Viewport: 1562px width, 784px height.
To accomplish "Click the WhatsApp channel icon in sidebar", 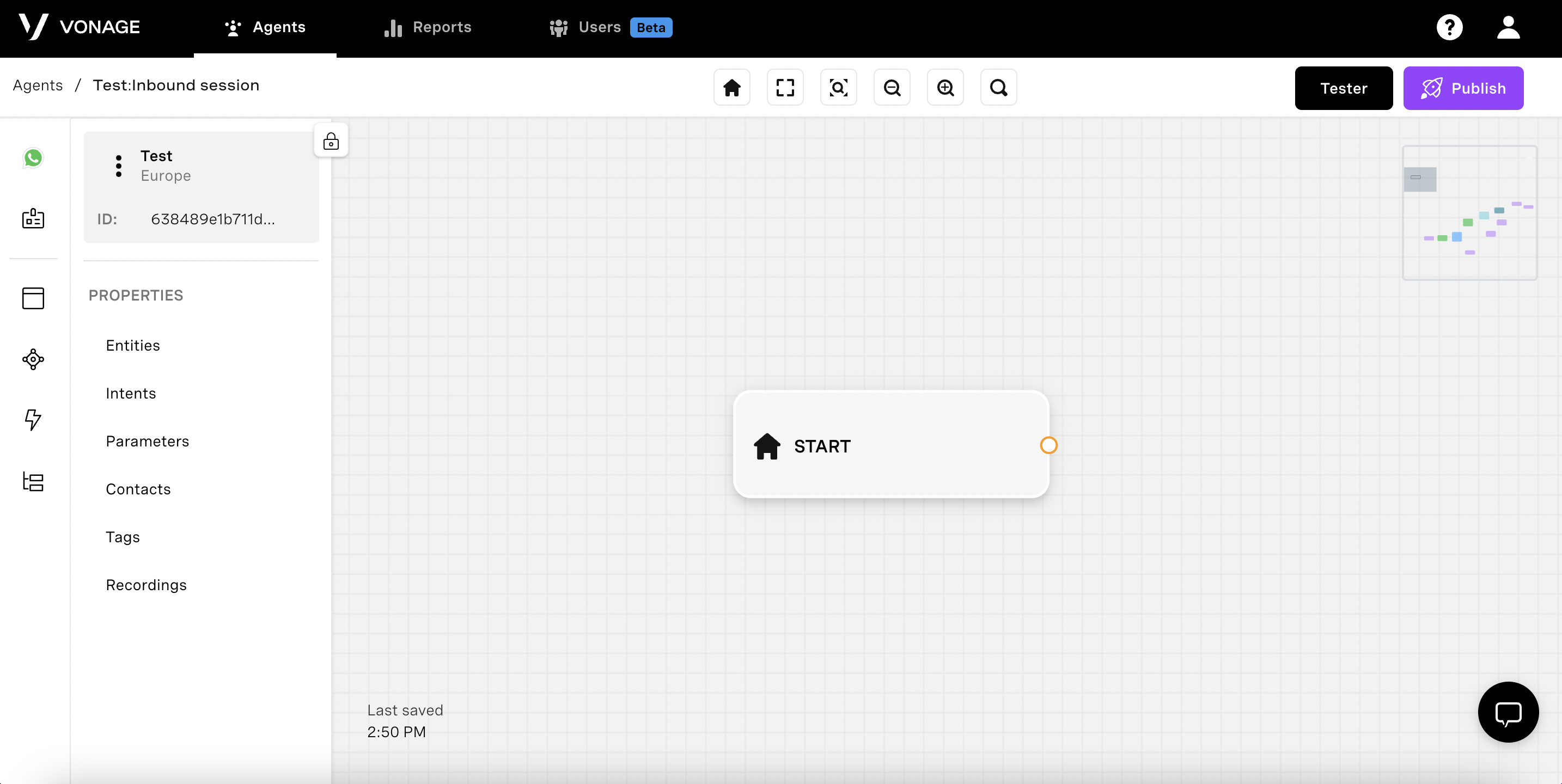I will (x=33, y=158).
